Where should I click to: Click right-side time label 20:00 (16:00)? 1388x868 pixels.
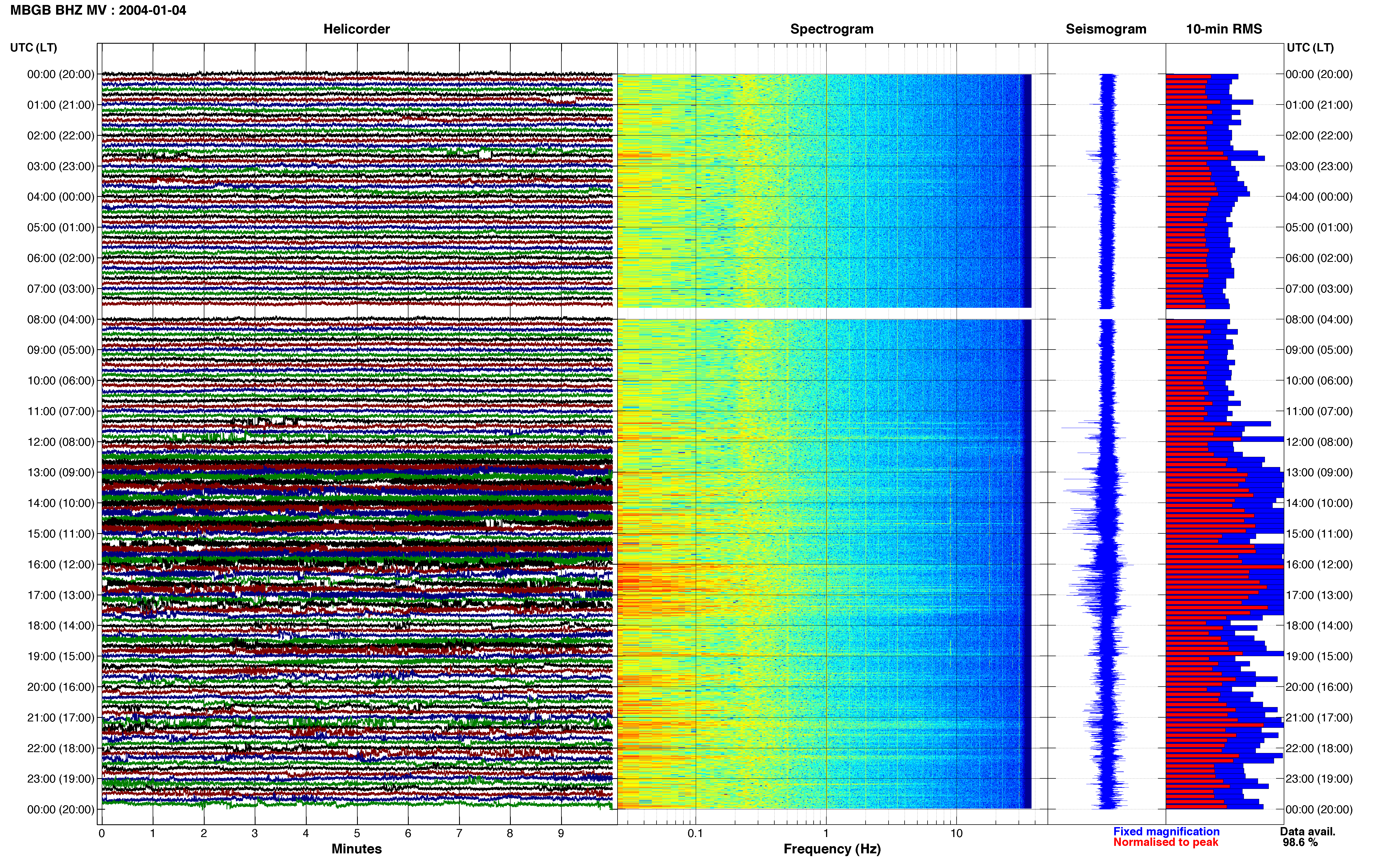coord(1319,687)
